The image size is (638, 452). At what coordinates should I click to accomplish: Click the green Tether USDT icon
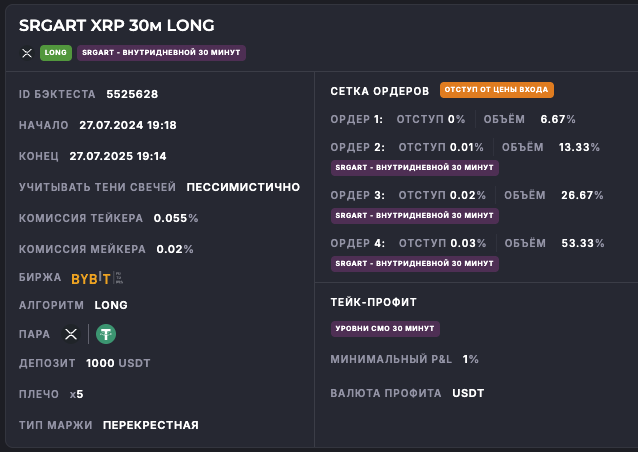click(x=105, y=334)
